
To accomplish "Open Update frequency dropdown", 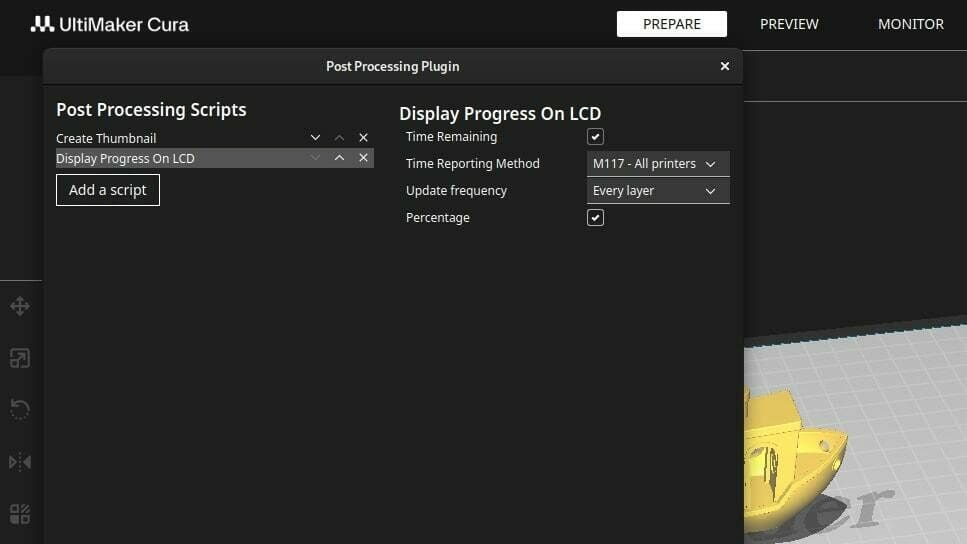I will tap(658, 191).
